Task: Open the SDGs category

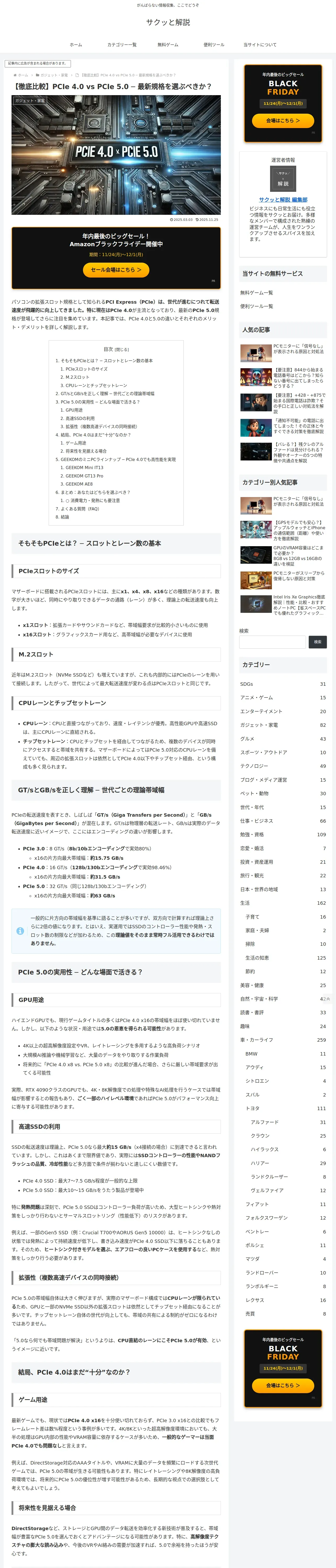Action: coord(283,684)
